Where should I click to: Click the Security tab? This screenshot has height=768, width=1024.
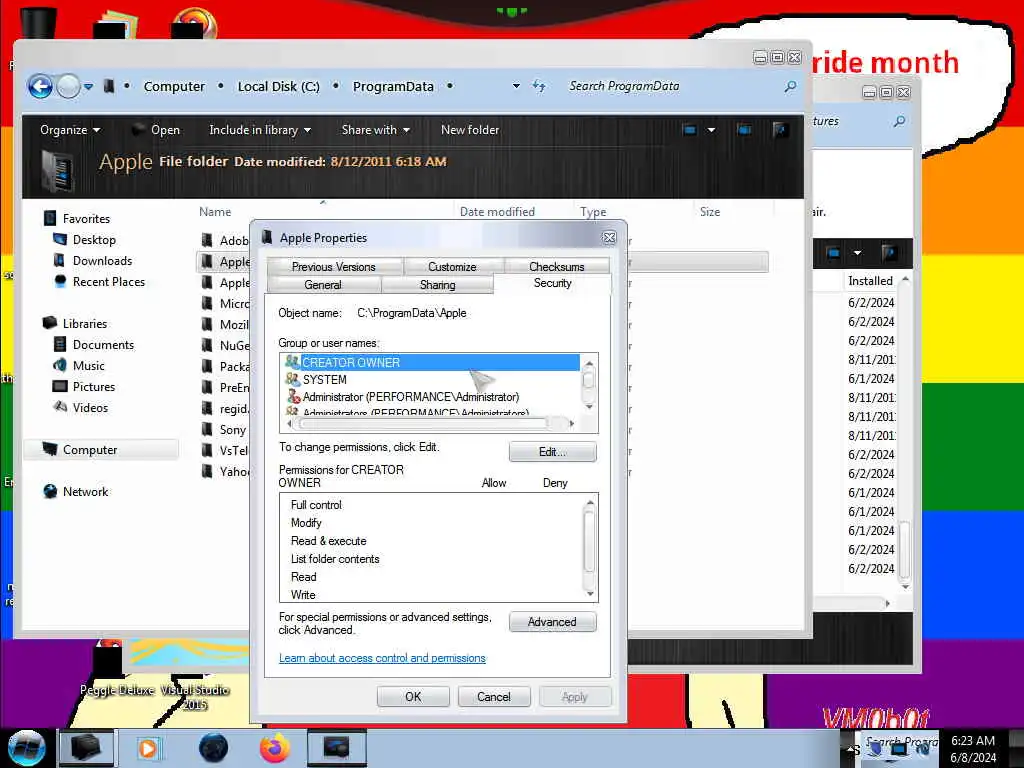[x=552, y=283]
